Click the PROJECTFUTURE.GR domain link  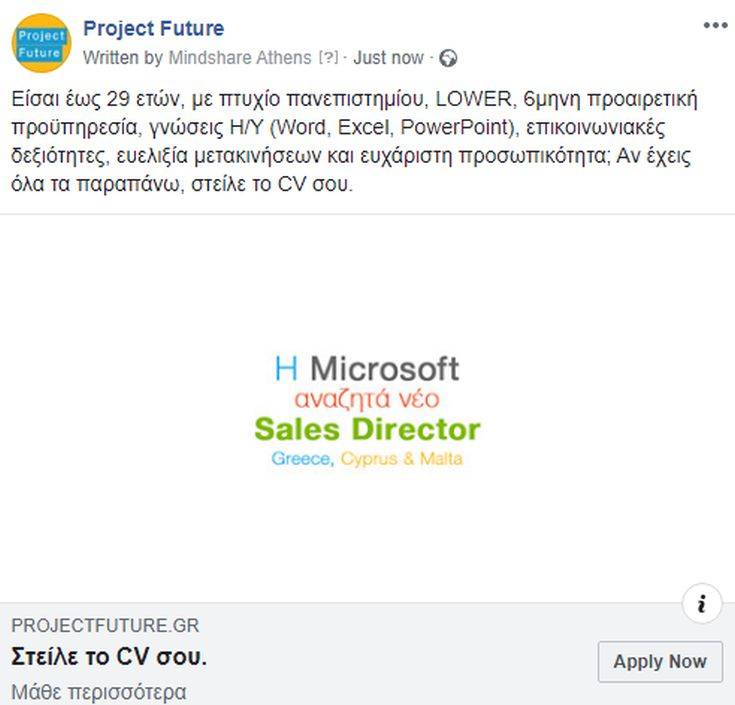pyautogui.click(x=105, y=626)
